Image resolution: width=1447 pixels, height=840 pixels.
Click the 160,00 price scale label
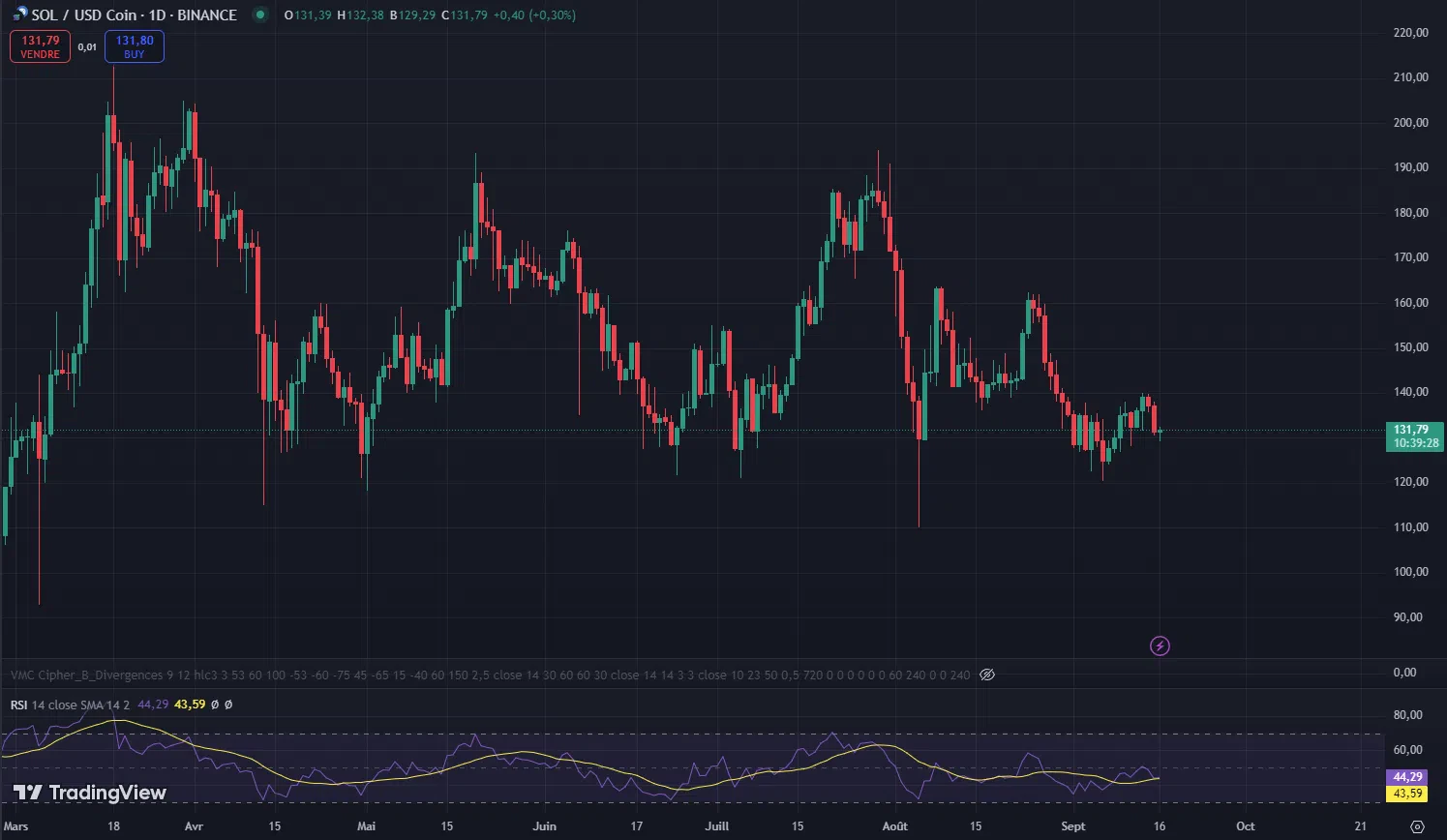[x=1410, y=302]
